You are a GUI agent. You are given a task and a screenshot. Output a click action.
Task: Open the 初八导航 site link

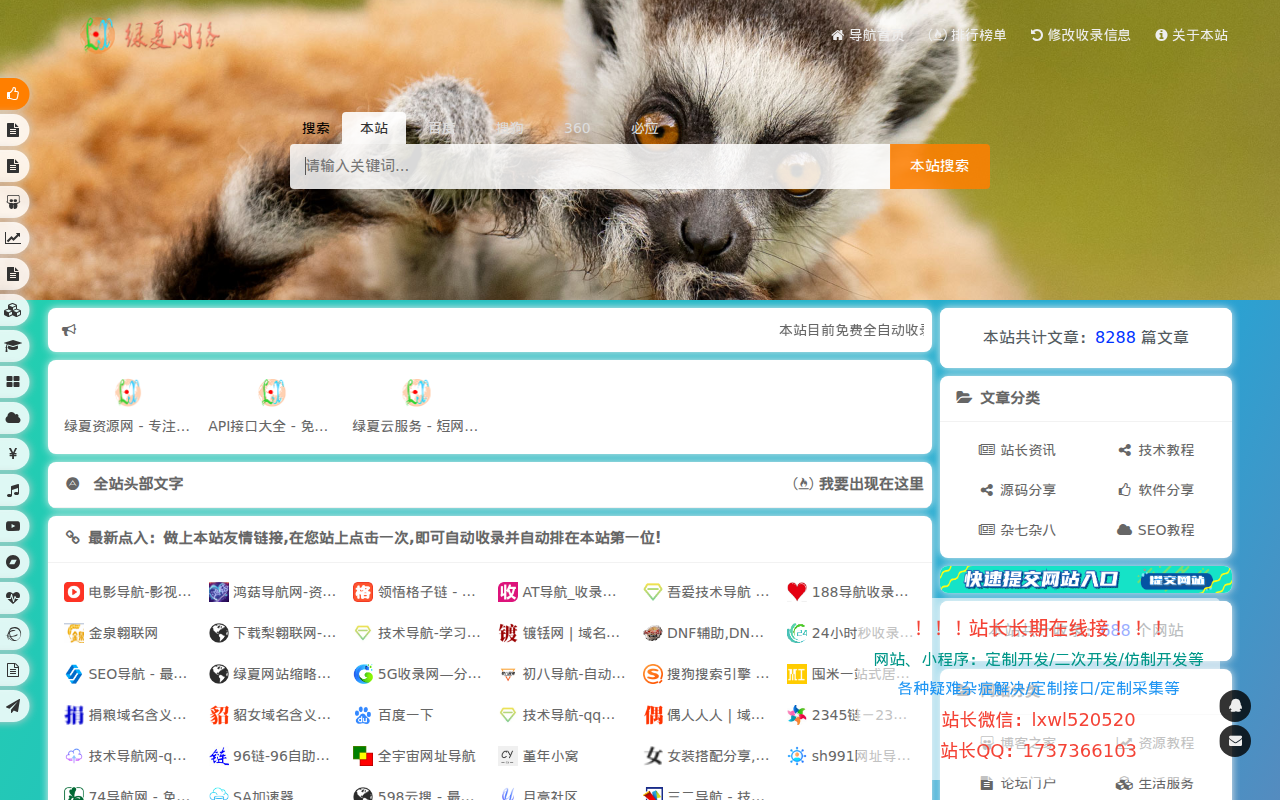[x=562, y=674]
